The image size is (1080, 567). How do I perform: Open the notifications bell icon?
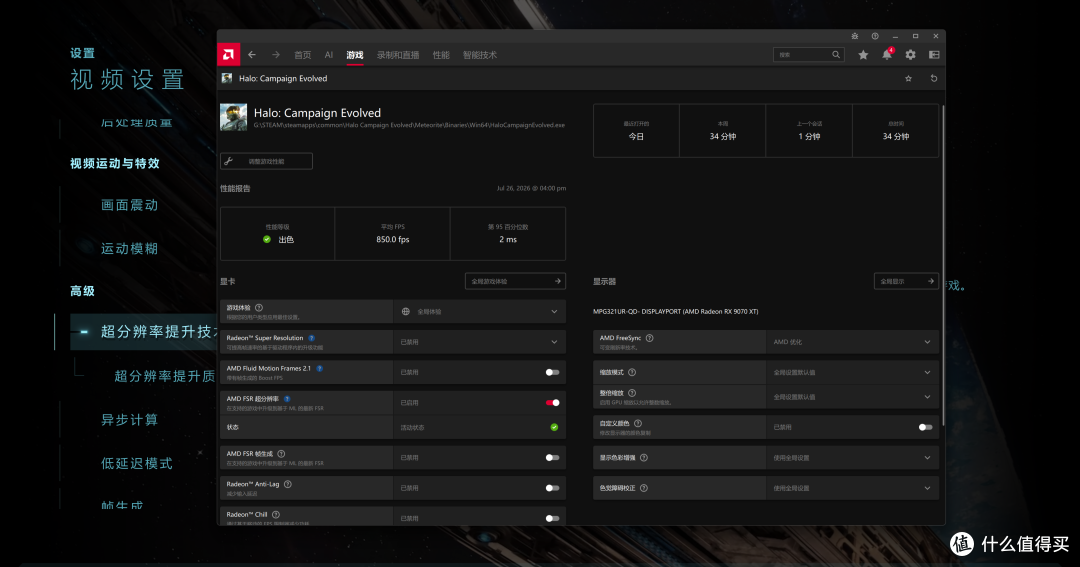(x=887, y=54)
